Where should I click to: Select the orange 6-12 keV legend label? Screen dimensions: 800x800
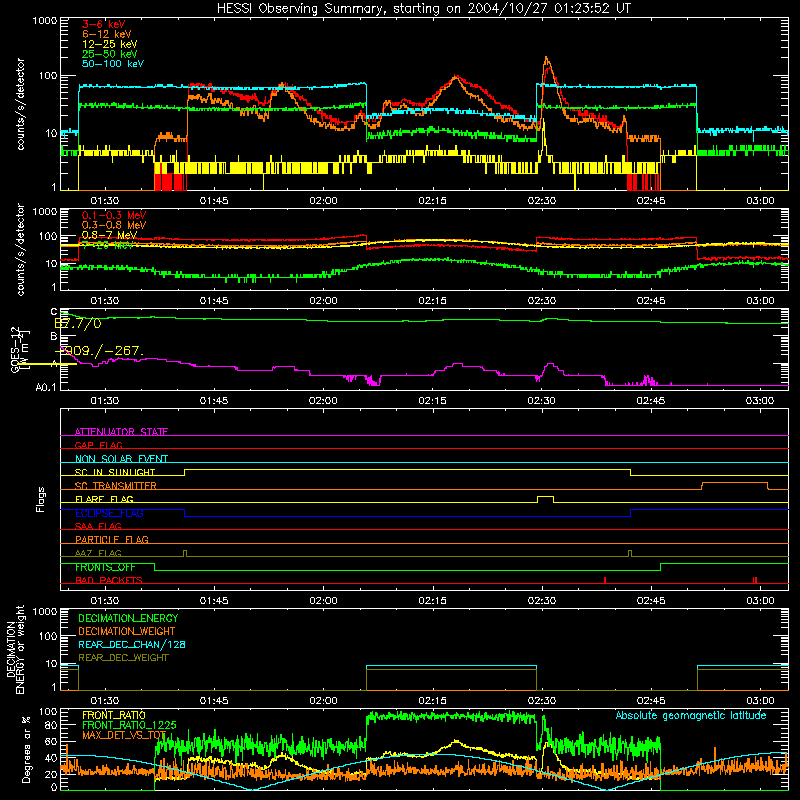click(x=107, y=34)
